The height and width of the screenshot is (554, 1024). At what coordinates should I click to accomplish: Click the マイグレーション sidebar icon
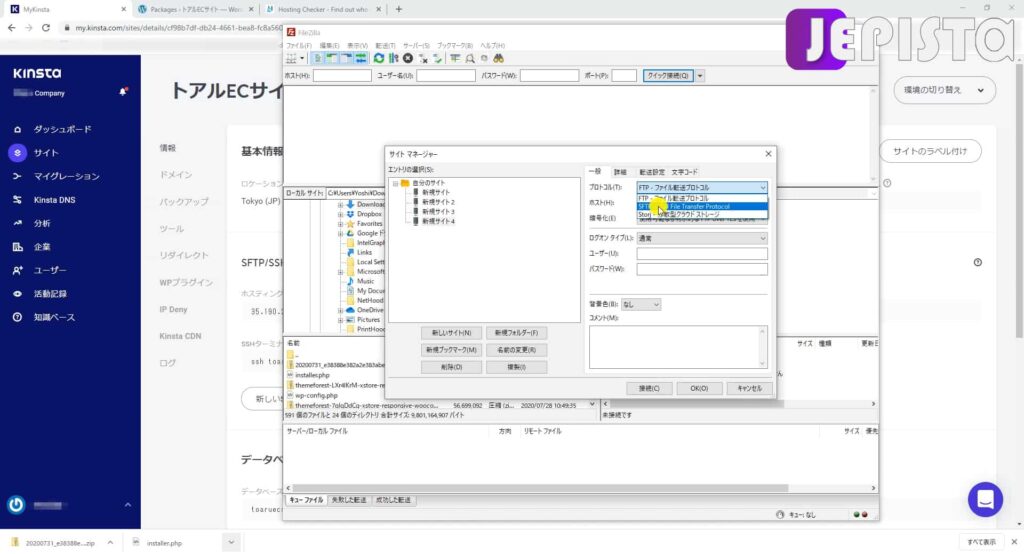pos(18,176)
